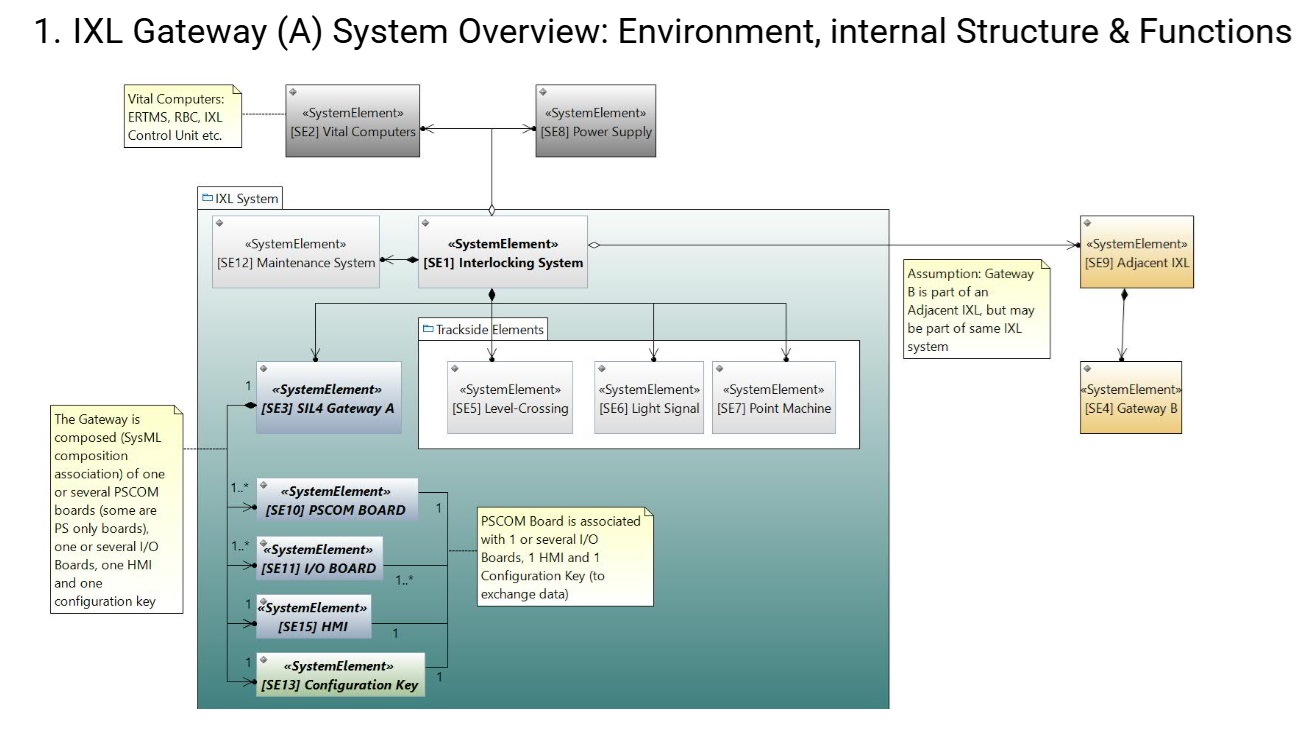The width and height of the screenshot is (1311, 750).
Task: Click the corner icon in Adjacent IXL block
Action: pos(1088,223)
